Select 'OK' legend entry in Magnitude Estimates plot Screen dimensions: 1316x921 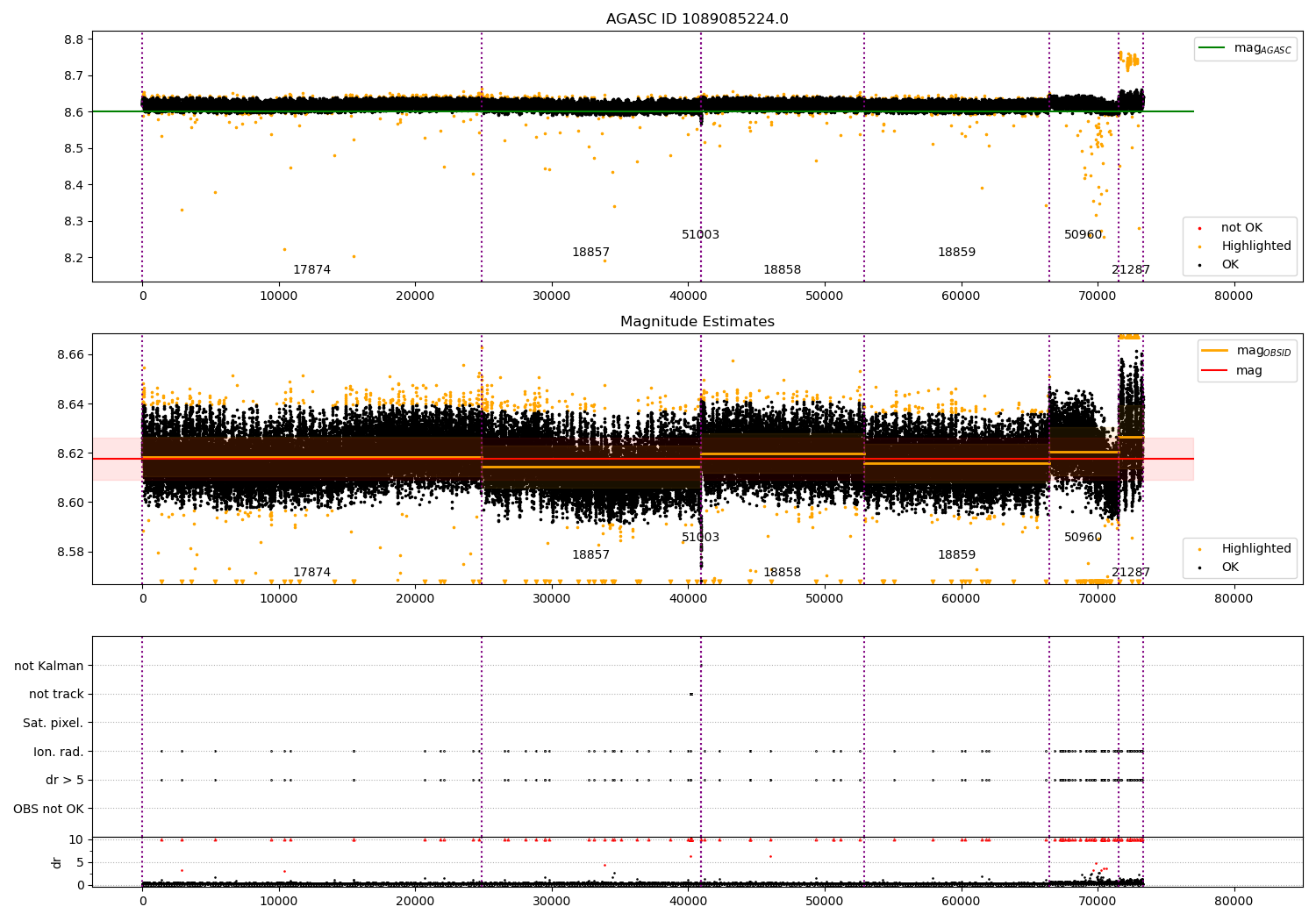(1230, 568)
